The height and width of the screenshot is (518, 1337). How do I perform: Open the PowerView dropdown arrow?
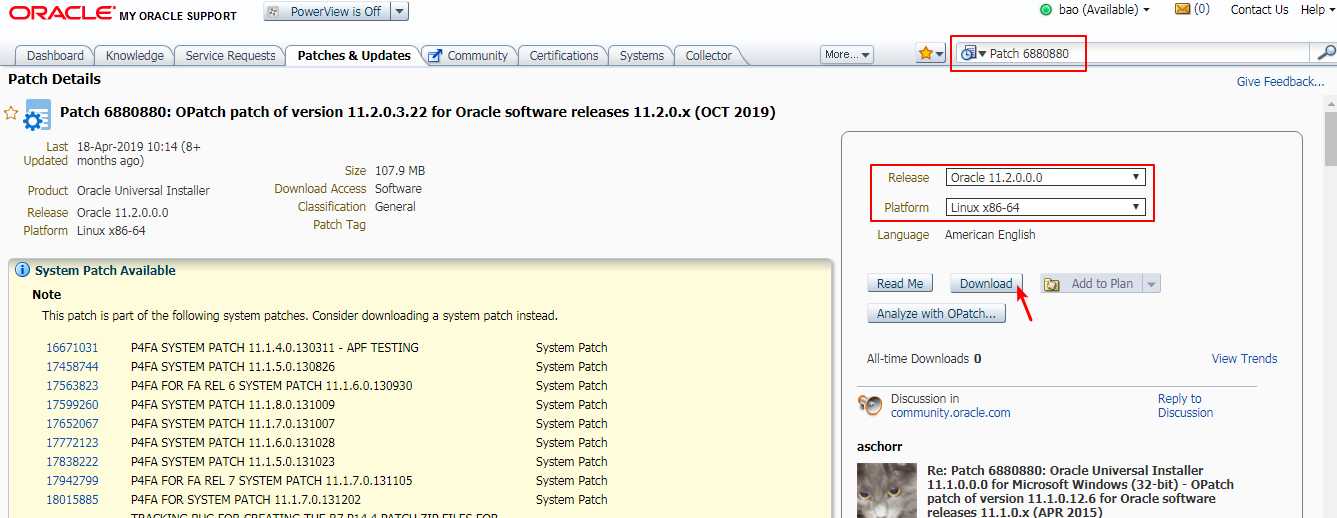click(399, 11)
